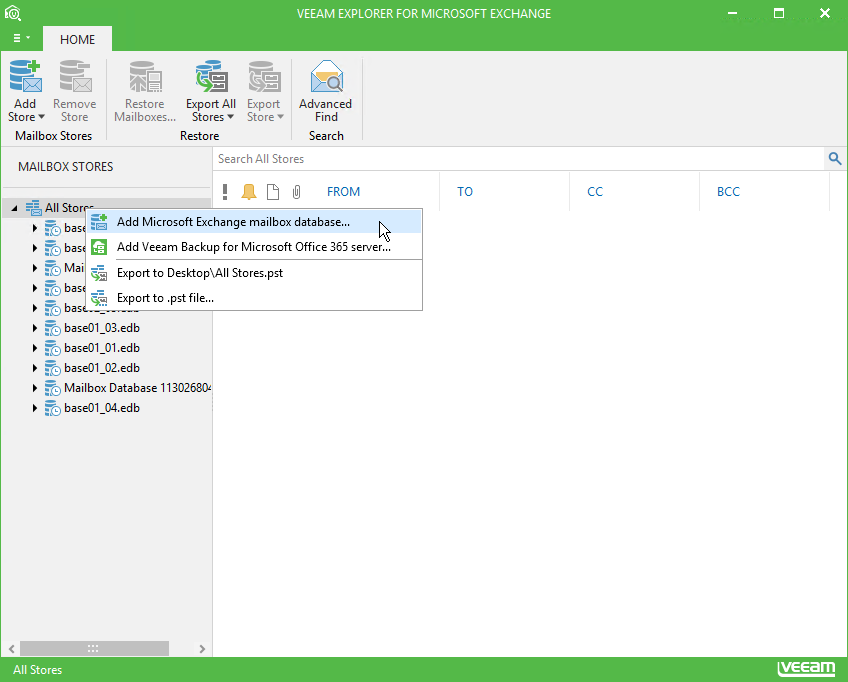Click the Export Store ribbon icon
The height and width of the screenshot is (682, 848).
[x=264, y=77]
